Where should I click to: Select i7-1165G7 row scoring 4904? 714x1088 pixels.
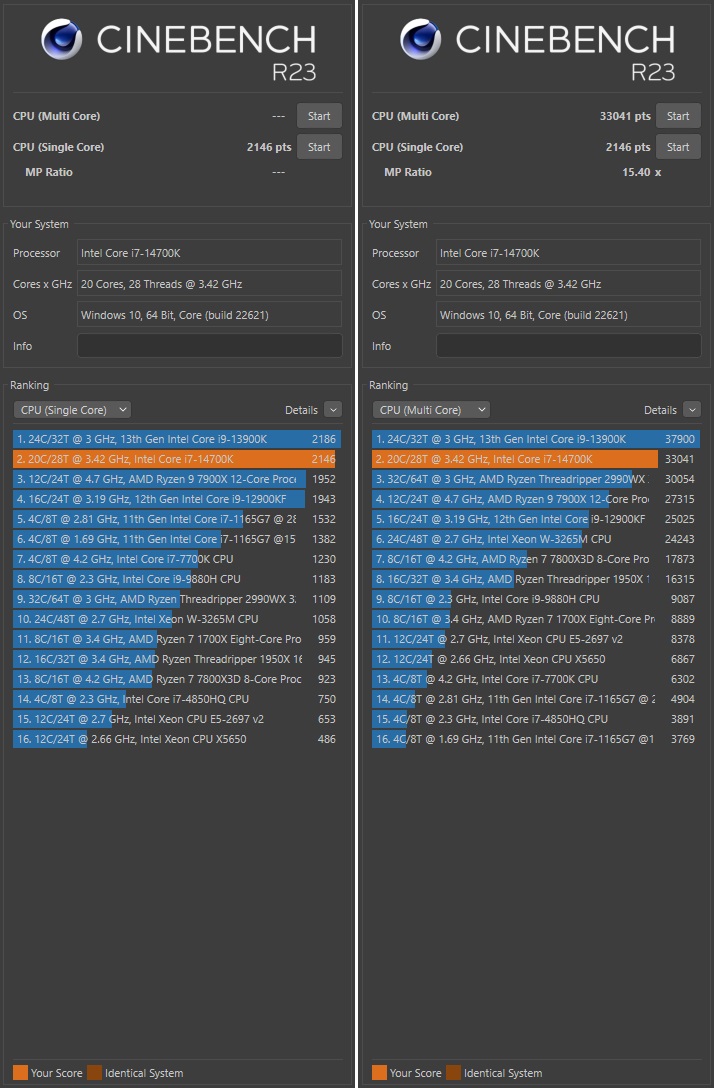click(x=536, y=699)
